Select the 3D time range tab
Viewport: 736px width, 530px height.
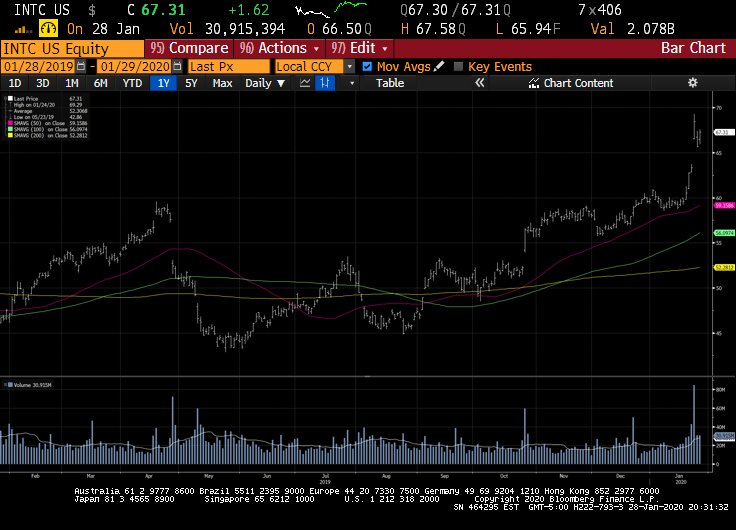43,83
